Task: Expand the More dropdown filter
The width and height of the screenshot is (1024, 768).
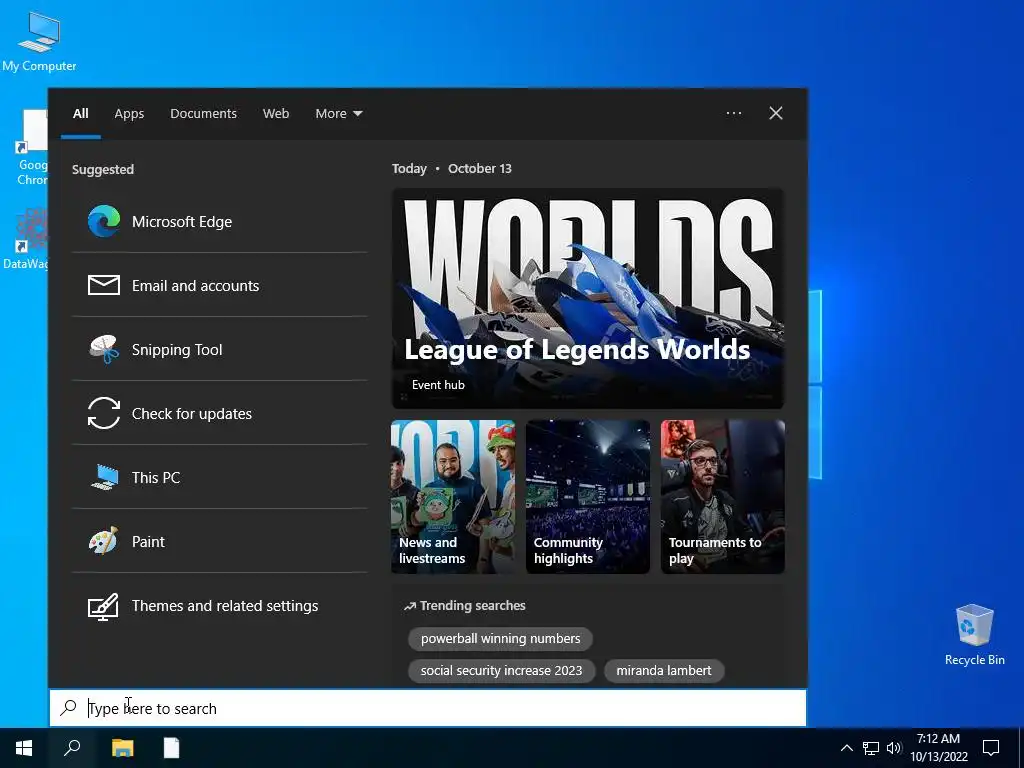Action: (x=338, y=114)
